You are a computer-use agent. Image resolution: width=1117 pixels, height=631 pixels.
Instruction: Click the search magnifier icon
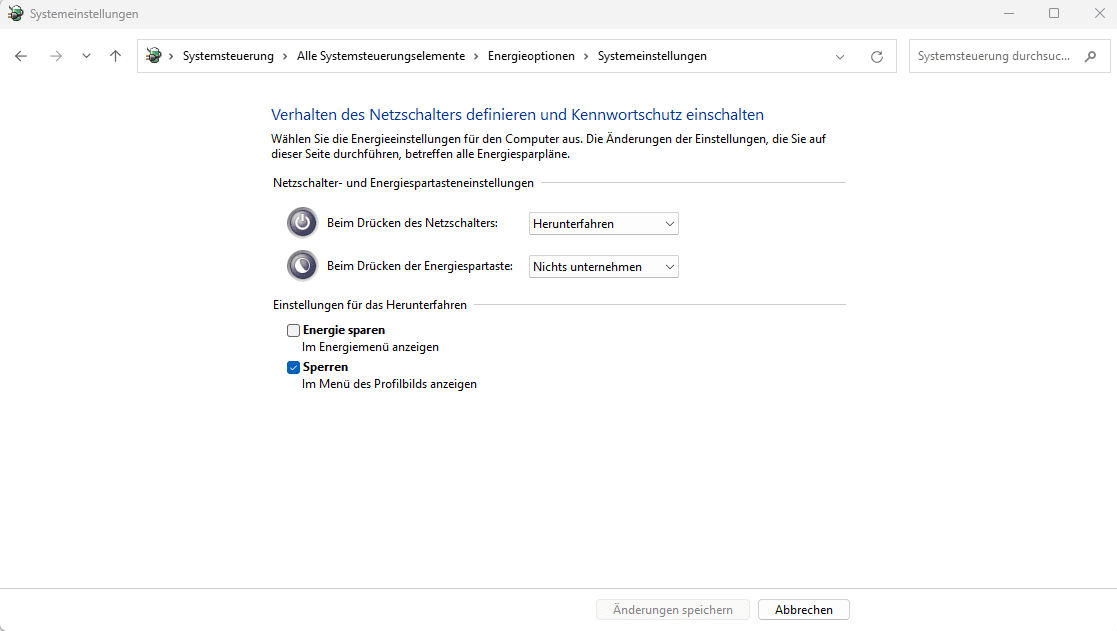[1090, 56]
